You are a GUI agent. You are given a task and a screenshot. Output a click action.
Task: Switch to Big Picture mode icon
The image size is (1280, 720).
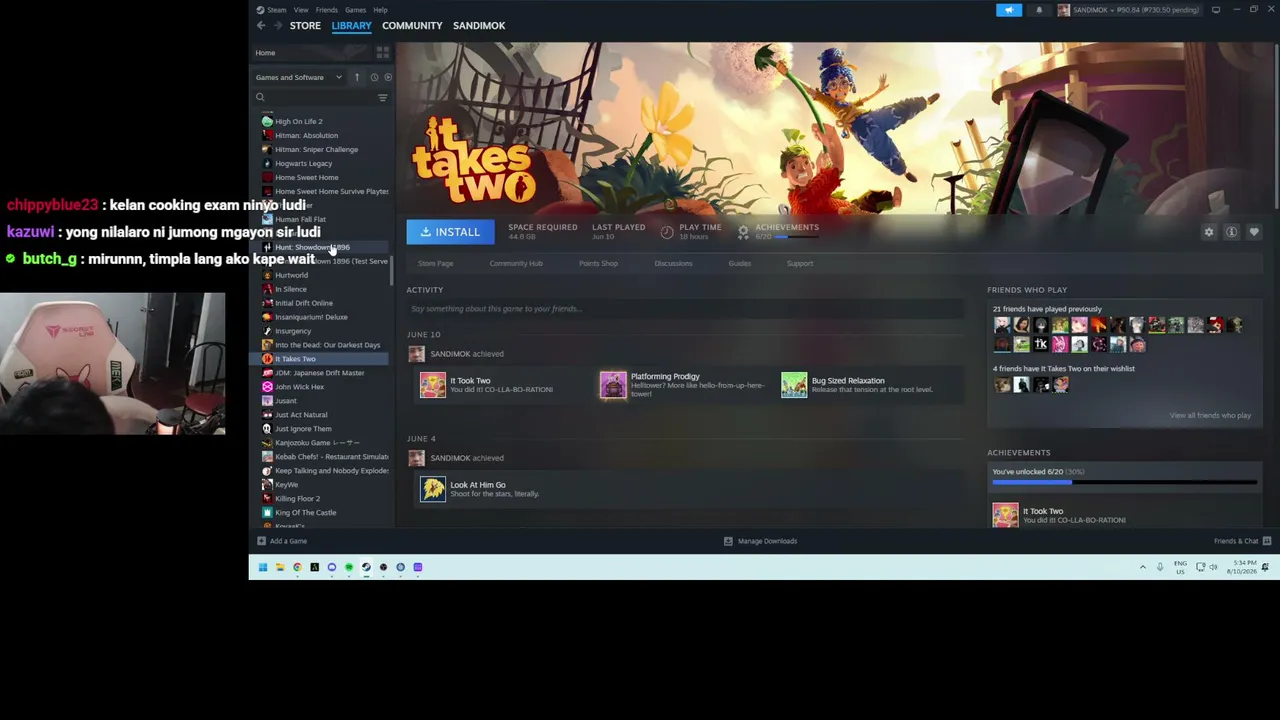1216,10
